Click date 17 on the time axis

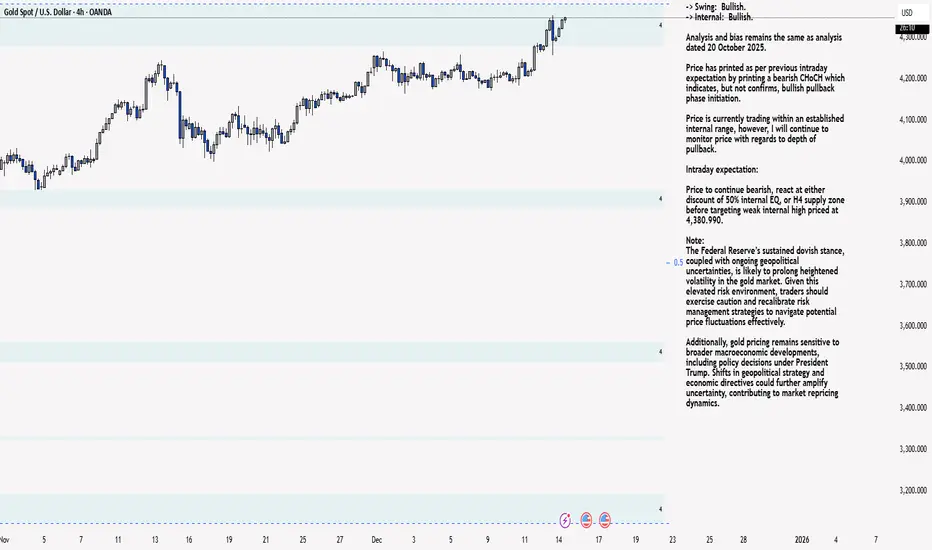coord(599,540)
